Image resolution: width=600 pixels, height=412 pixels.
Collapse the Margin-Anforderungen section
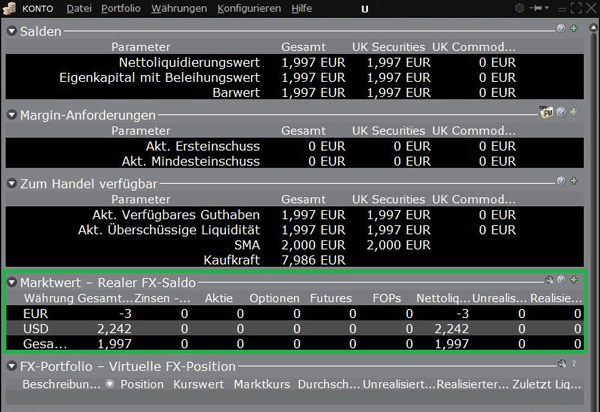11,115
